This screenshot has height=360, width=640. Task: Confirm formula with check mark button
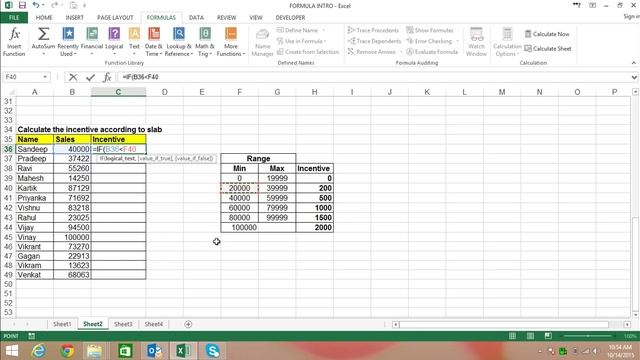point(90,77)
